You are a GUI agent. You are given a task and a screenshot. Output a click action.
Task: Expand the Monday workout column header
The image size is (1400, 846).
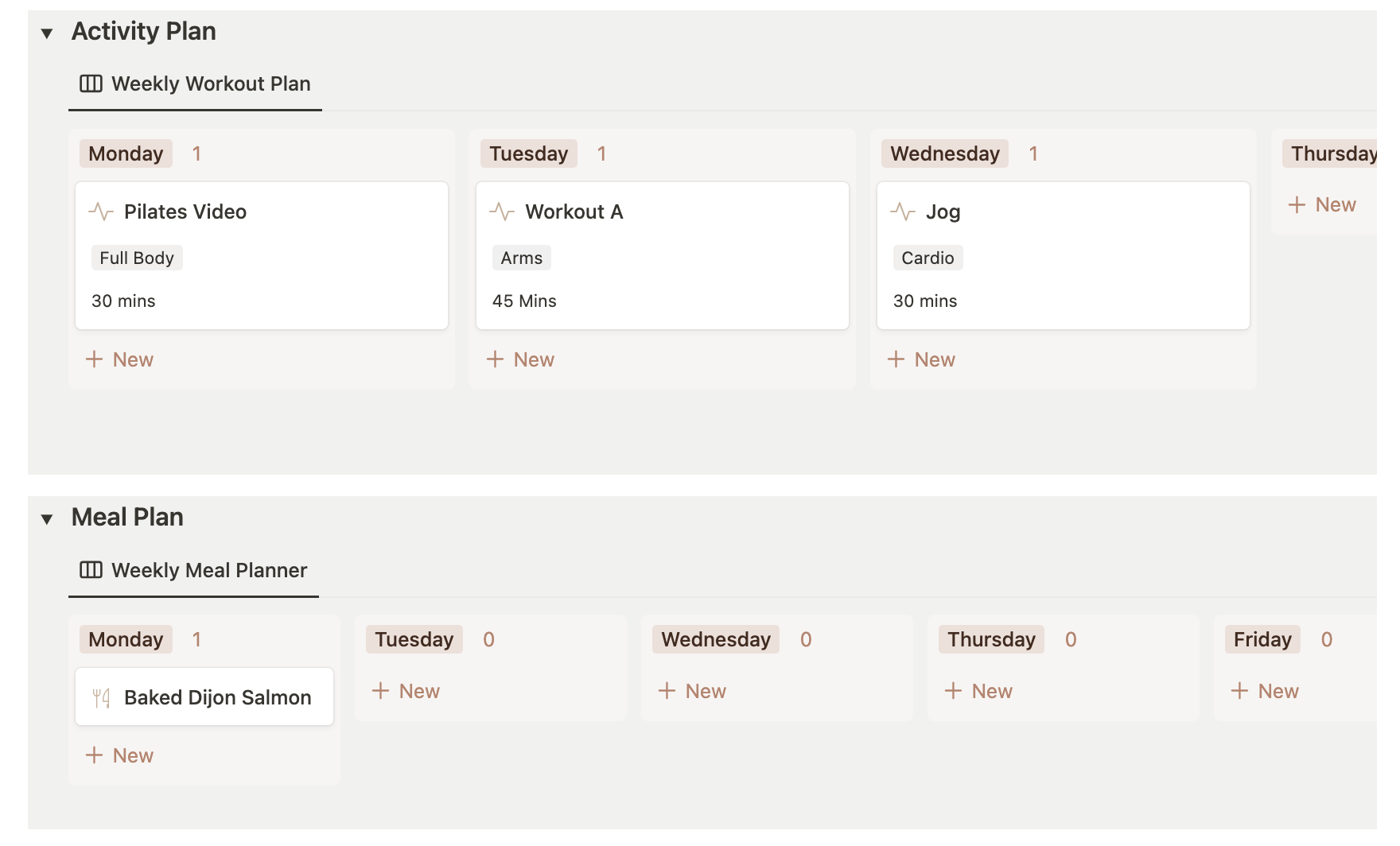click(125, 153)
